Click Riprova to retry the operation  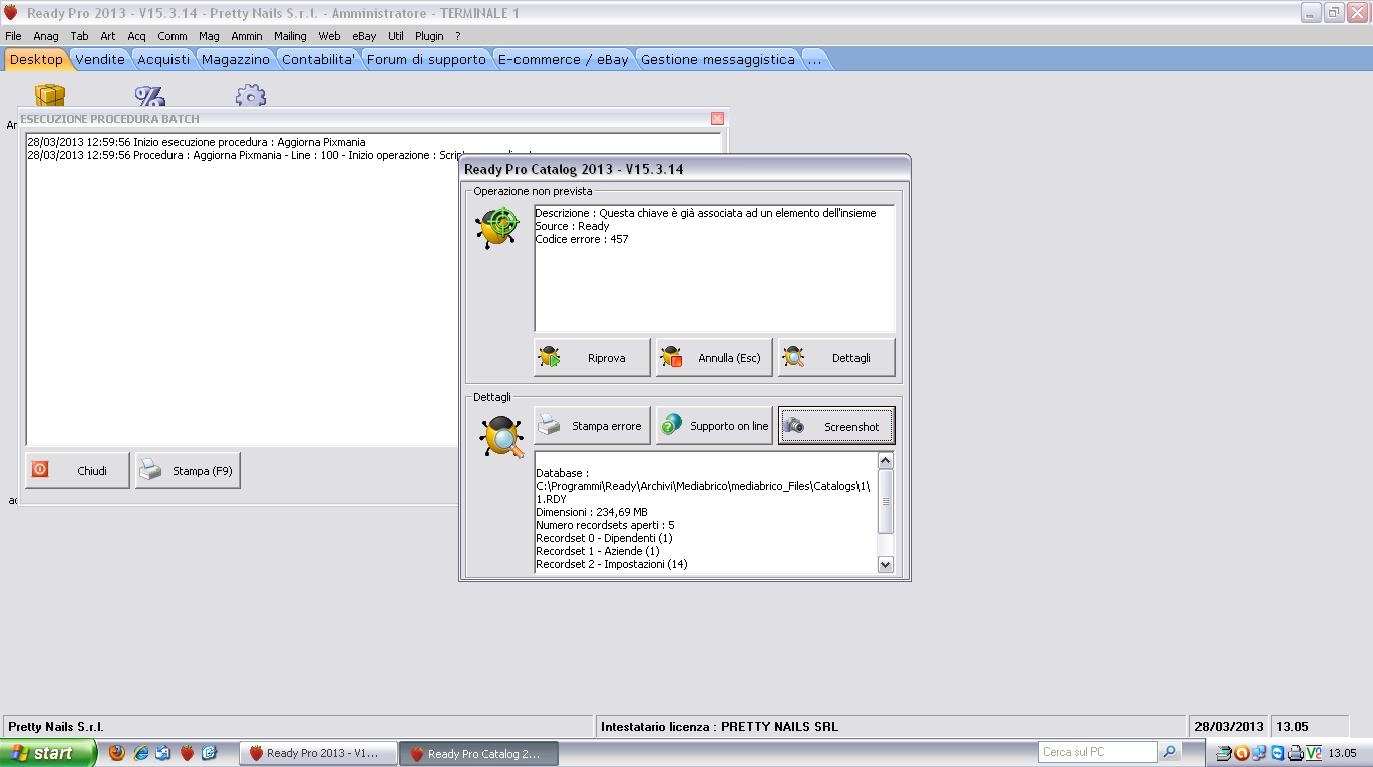(x=592, y=357)
